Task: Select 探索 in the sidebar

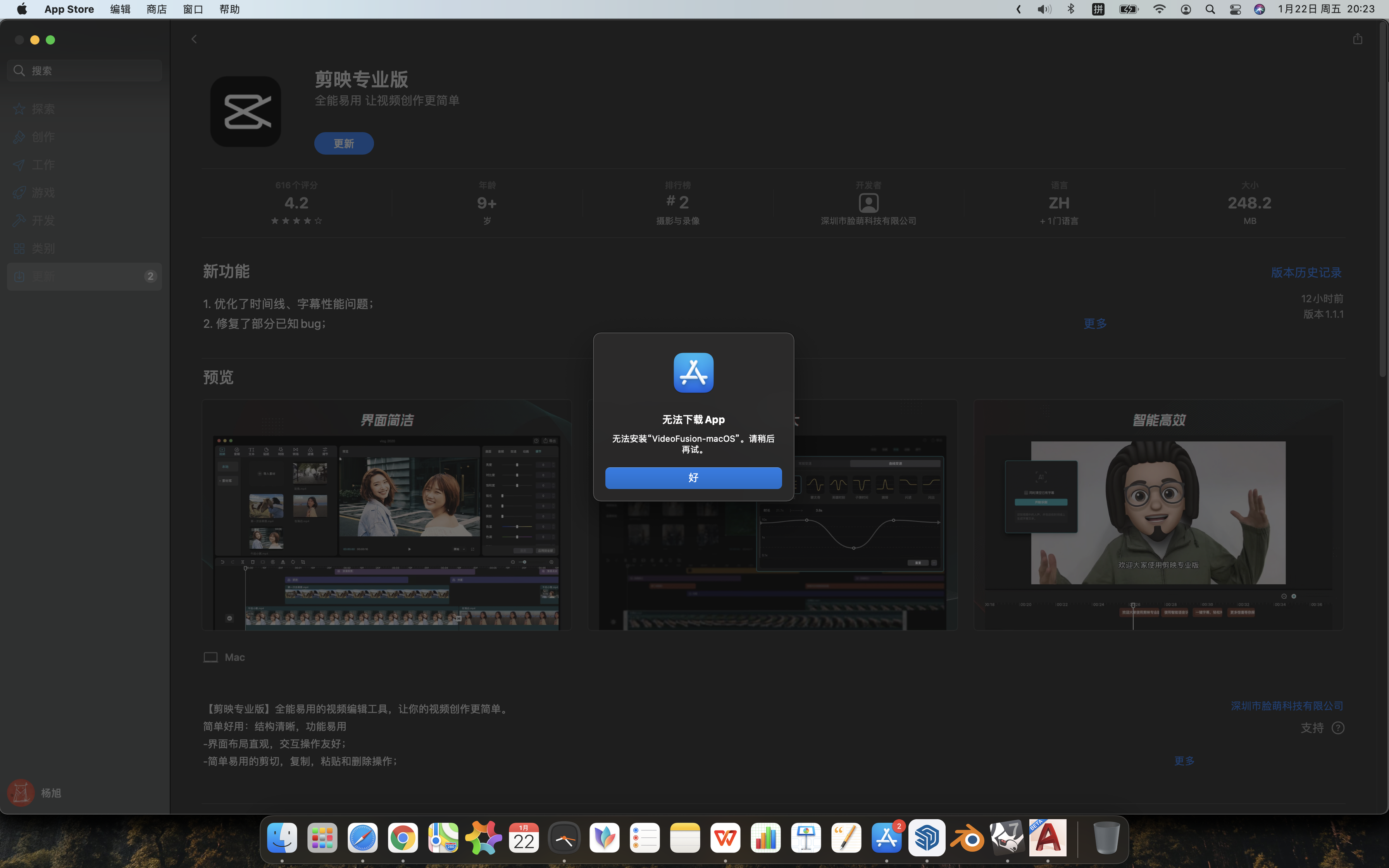Action: 44,109
